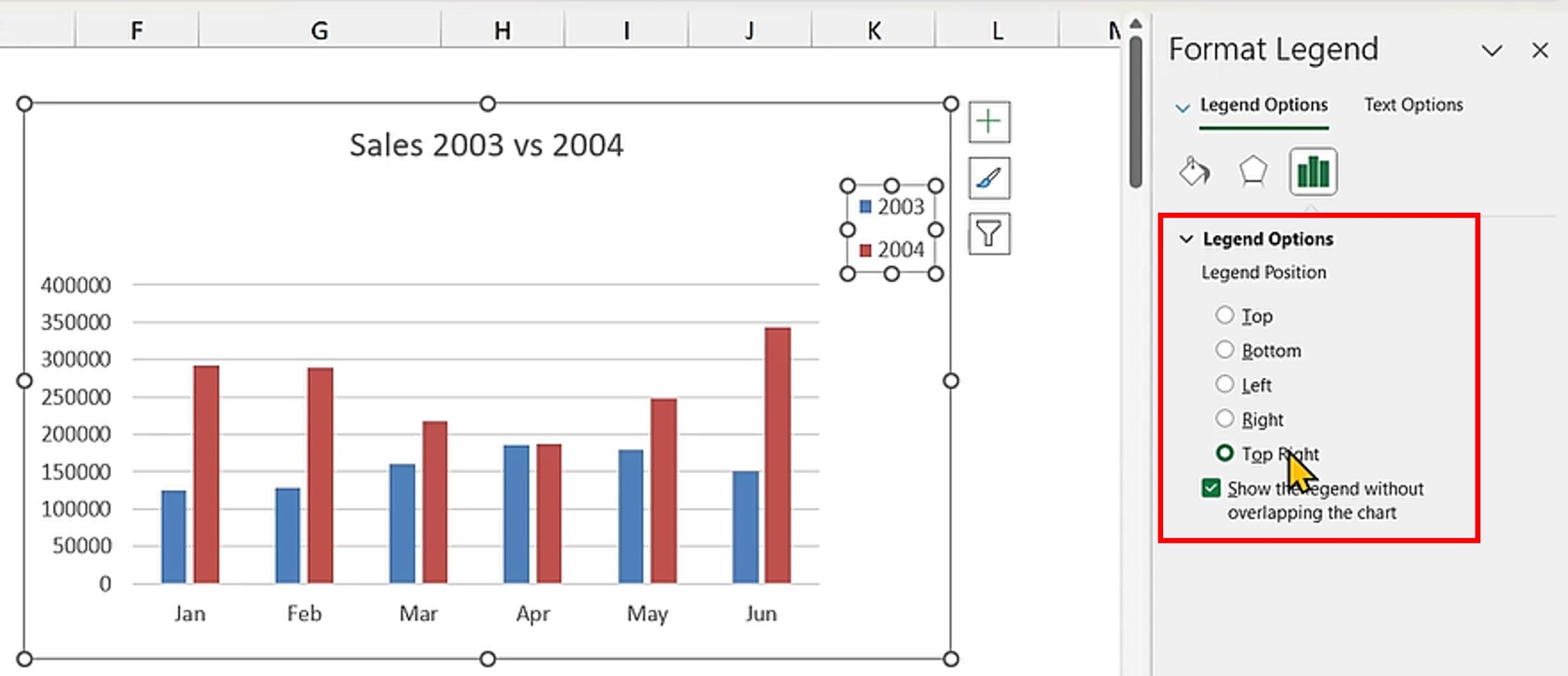
Task: Select the Legend Options bar chart icon
Action: tap(1312, 171)
